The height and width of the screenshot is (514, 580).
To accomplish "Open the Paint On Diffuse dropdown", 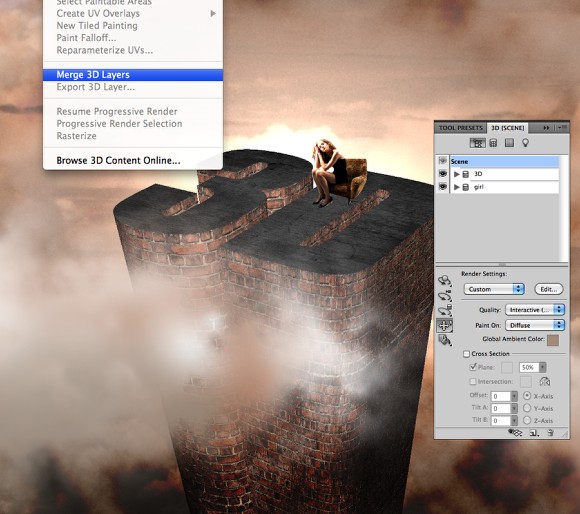I will 535,325.
